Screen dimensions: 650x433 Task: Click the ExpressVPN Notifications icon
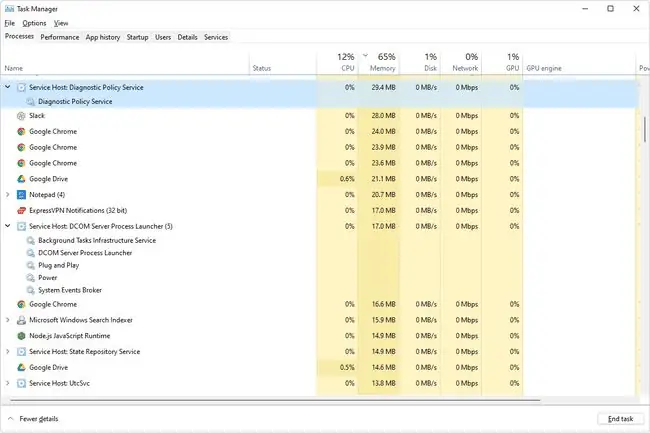(x=21, y=210)
